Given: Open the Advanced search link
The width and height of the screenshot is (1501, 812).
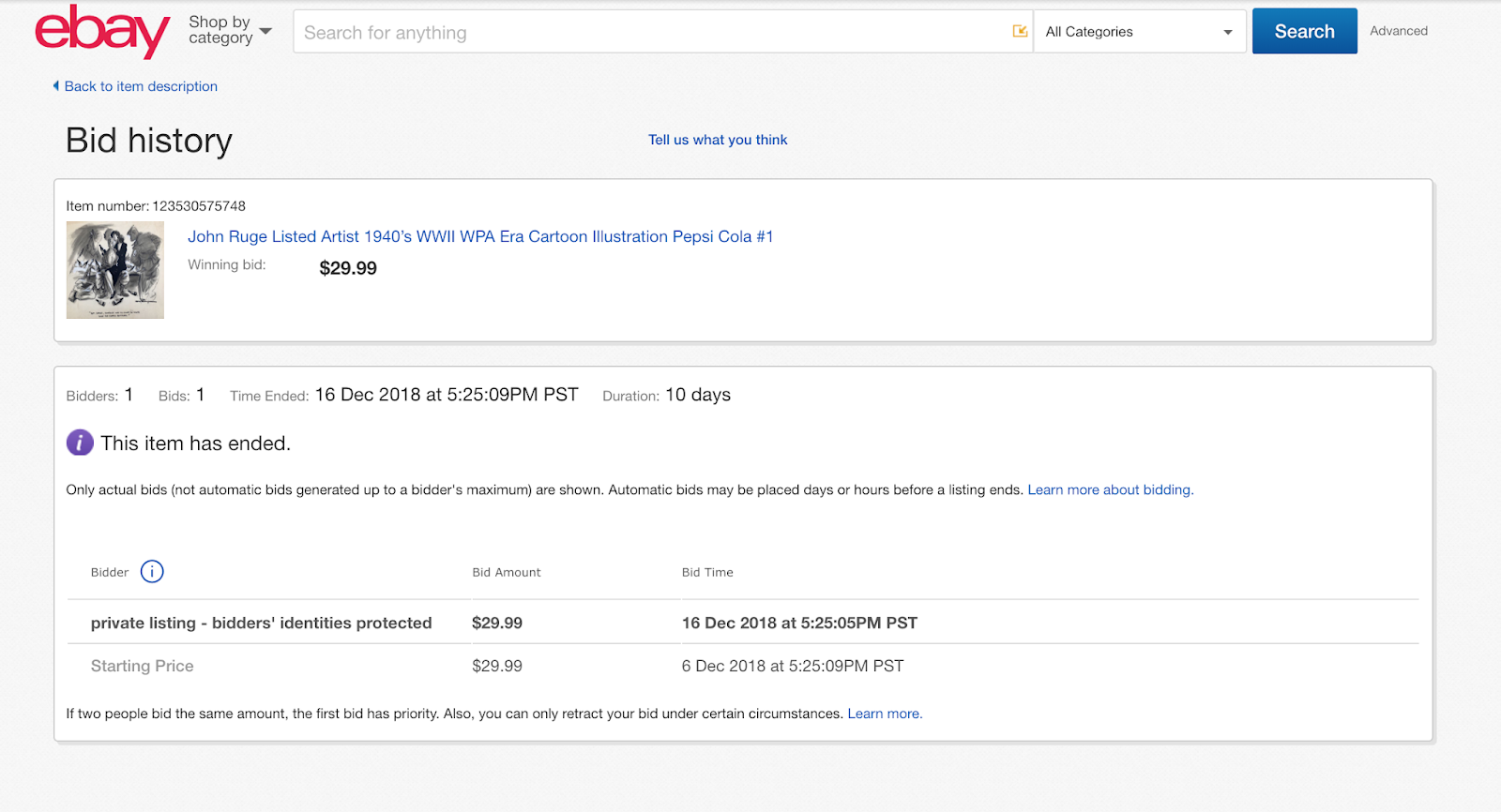Looking at the screenshot, I should (1398, 31).
